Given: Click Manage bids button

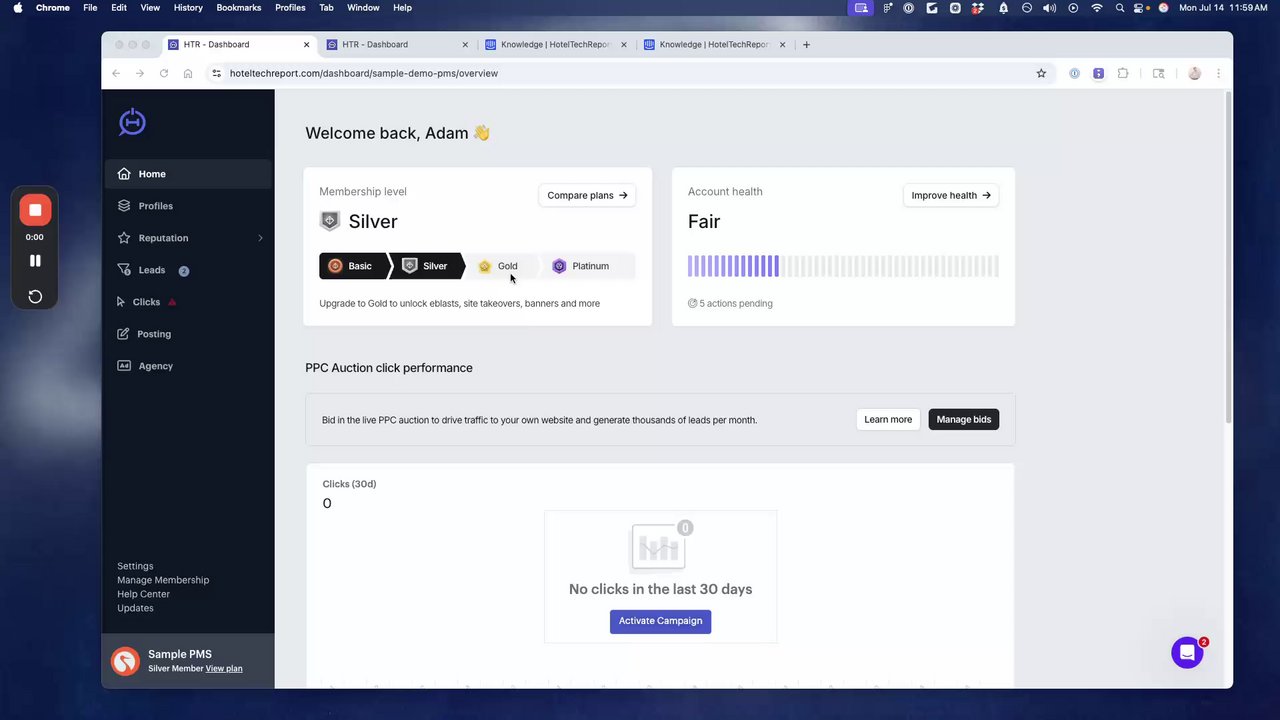Looking at the screenshot, I should tap(964, 420).
